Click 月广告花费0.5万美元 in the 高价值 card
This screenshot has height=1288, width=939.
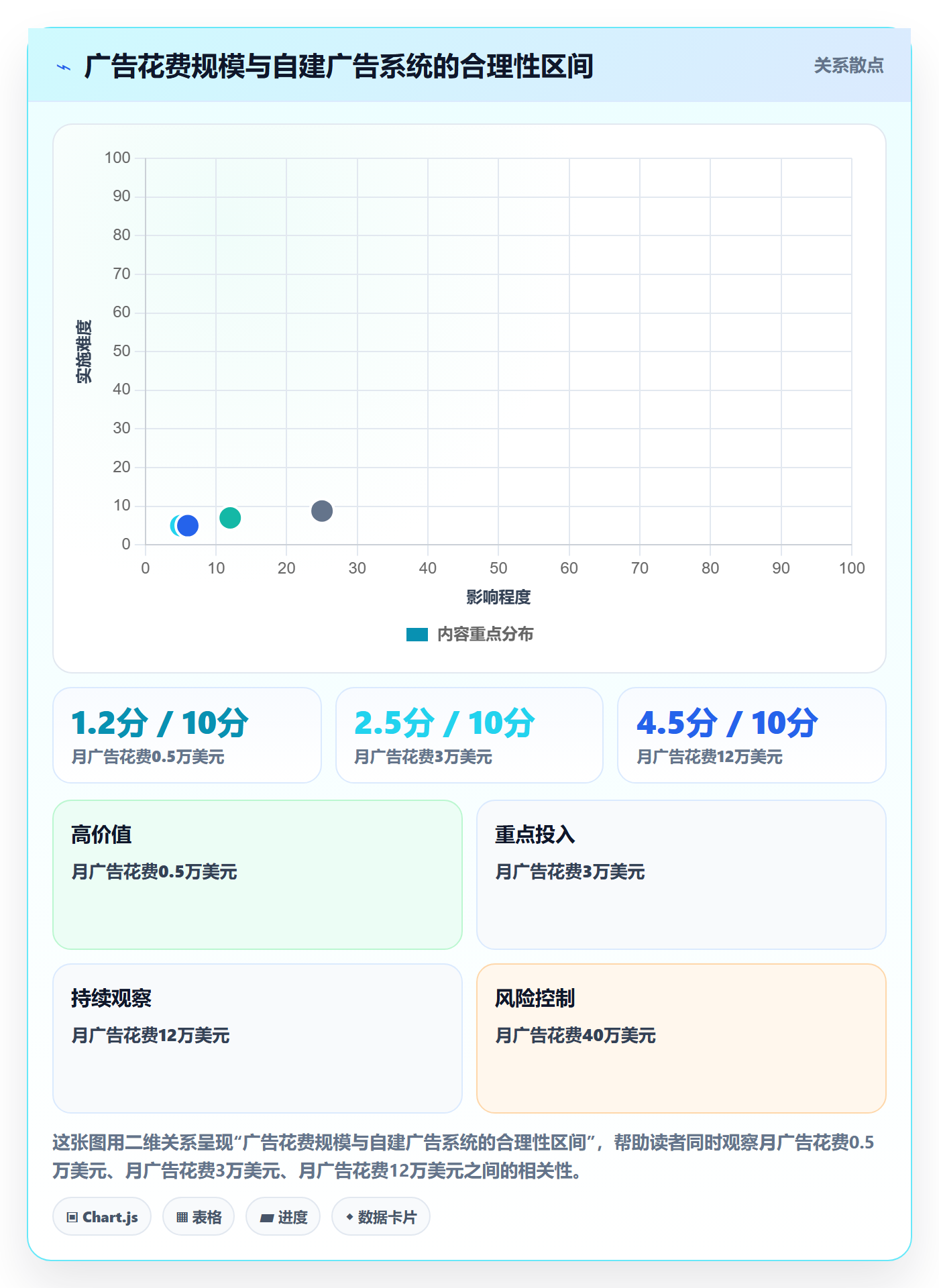pos(154,872)
